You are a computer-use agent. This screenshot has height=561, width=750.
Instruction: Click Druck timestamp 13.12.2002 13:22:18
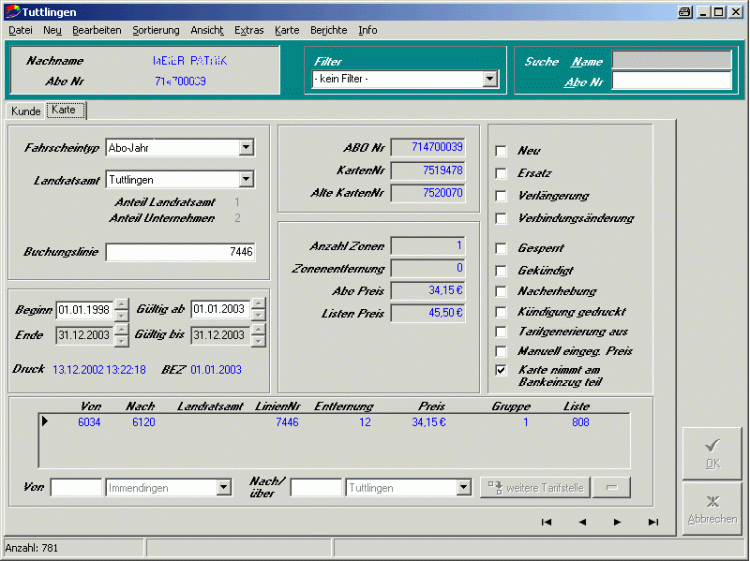(99, 370)
